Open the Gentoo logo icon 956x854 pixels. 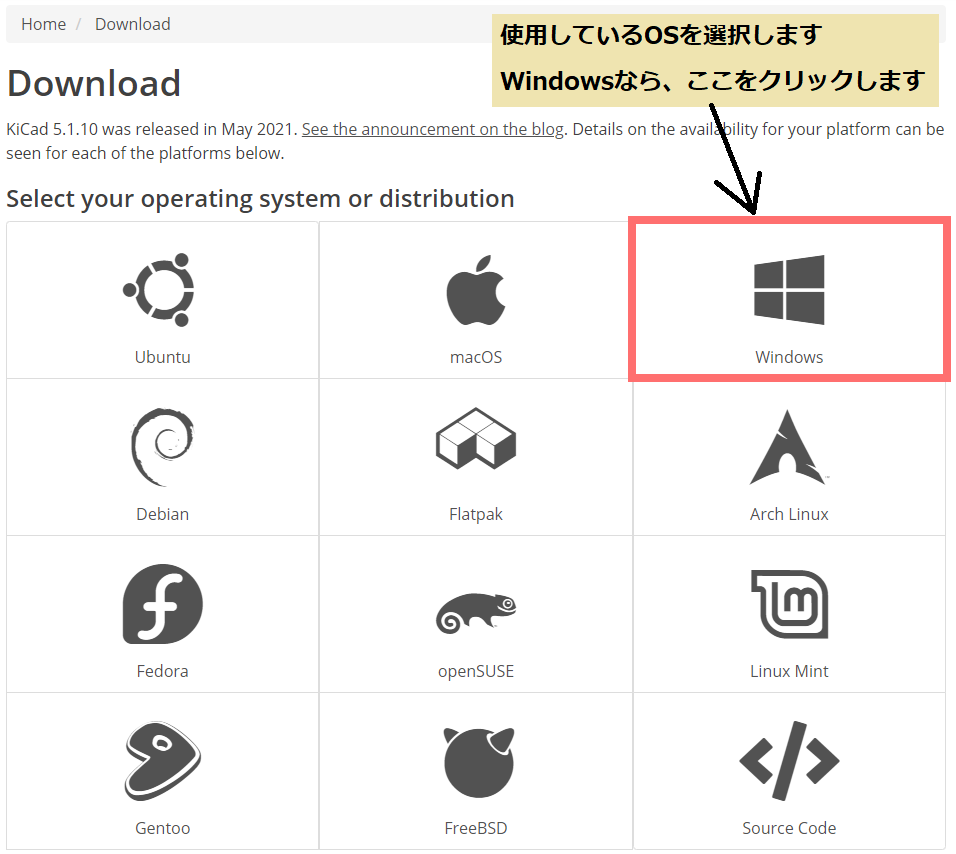click(x=163, y=761)
